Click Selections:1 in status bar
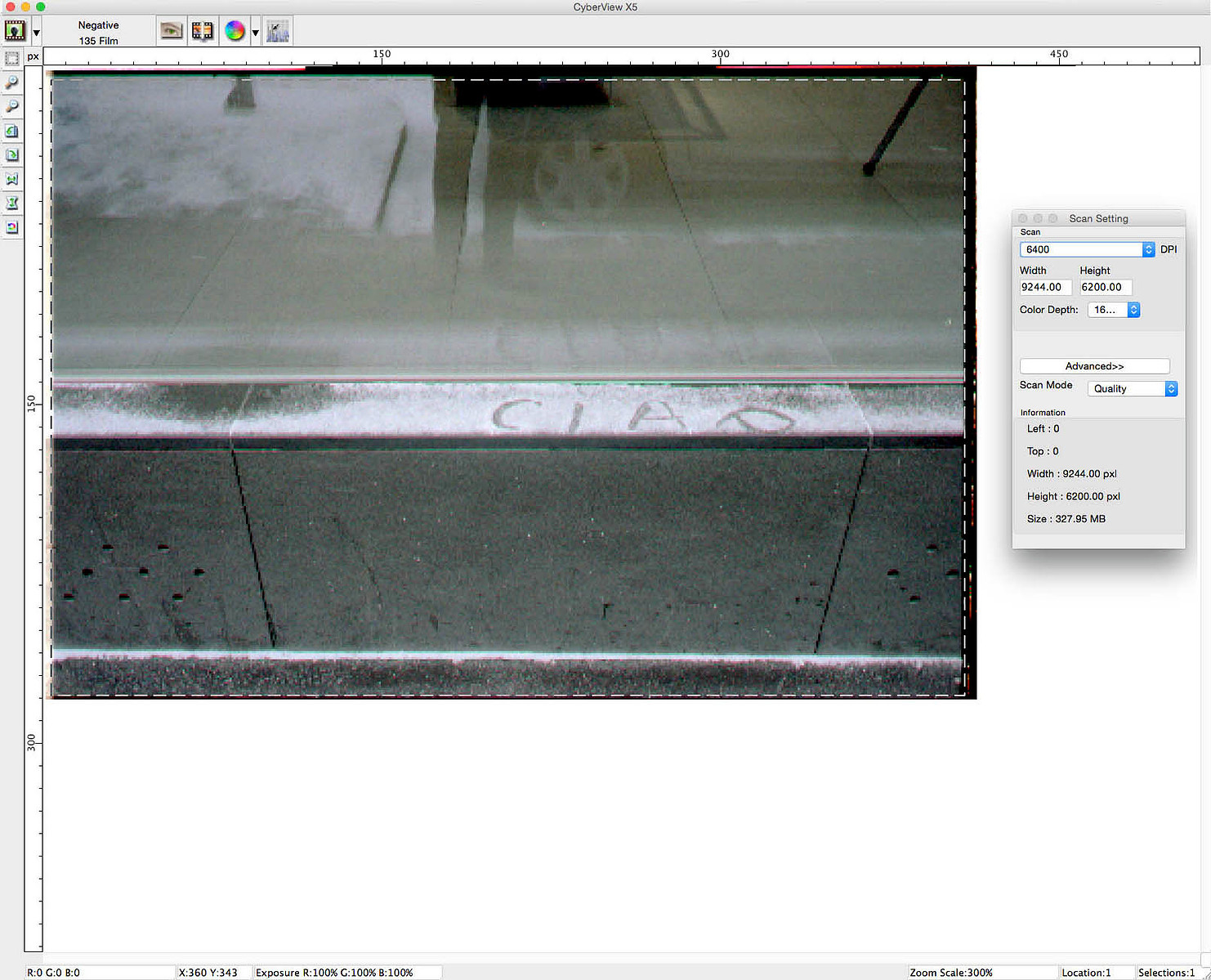Screen dimensions: 1211x980 click(1167, 973)
